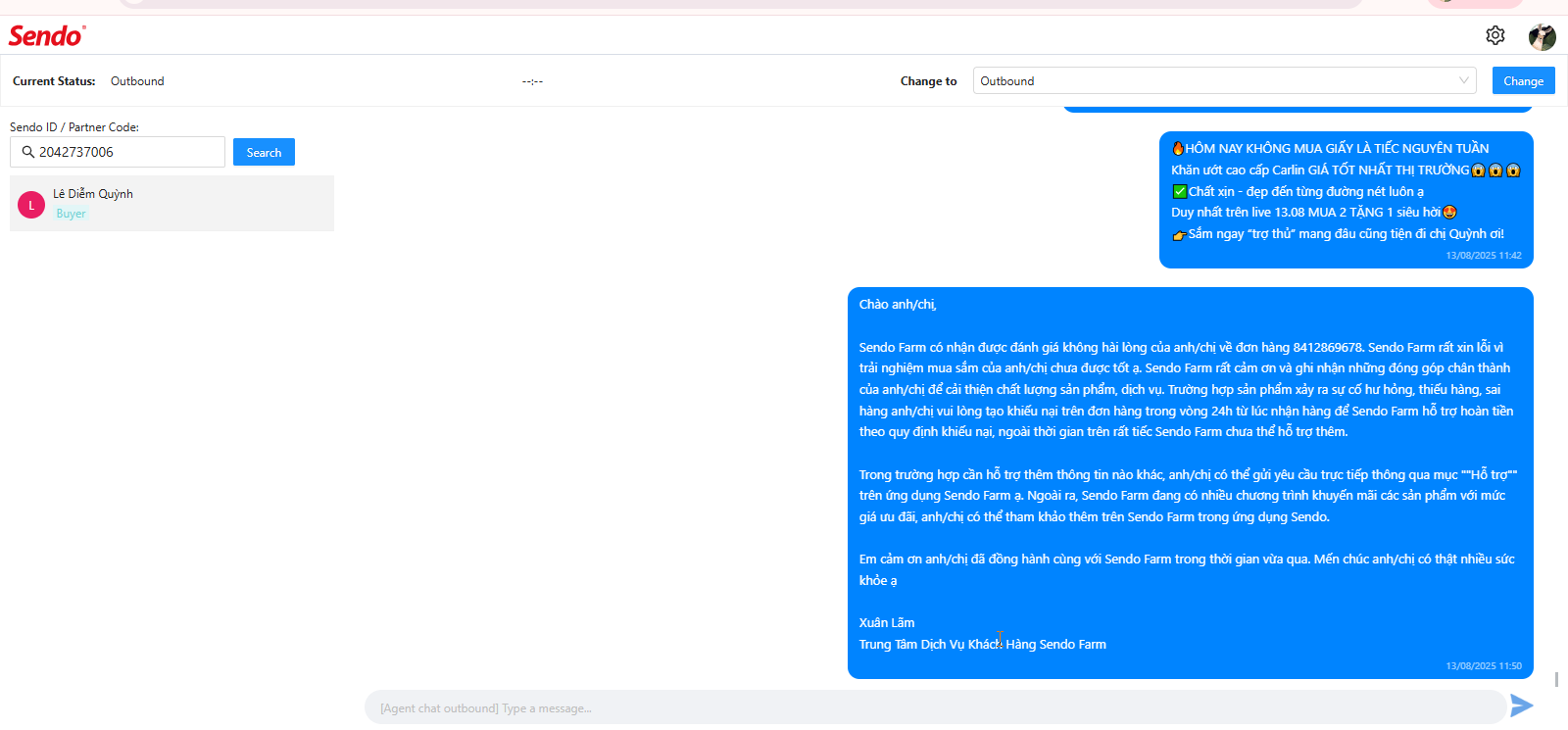Click the chat scrollbar thumb
1568x730 pixels.
[1556, 679]
